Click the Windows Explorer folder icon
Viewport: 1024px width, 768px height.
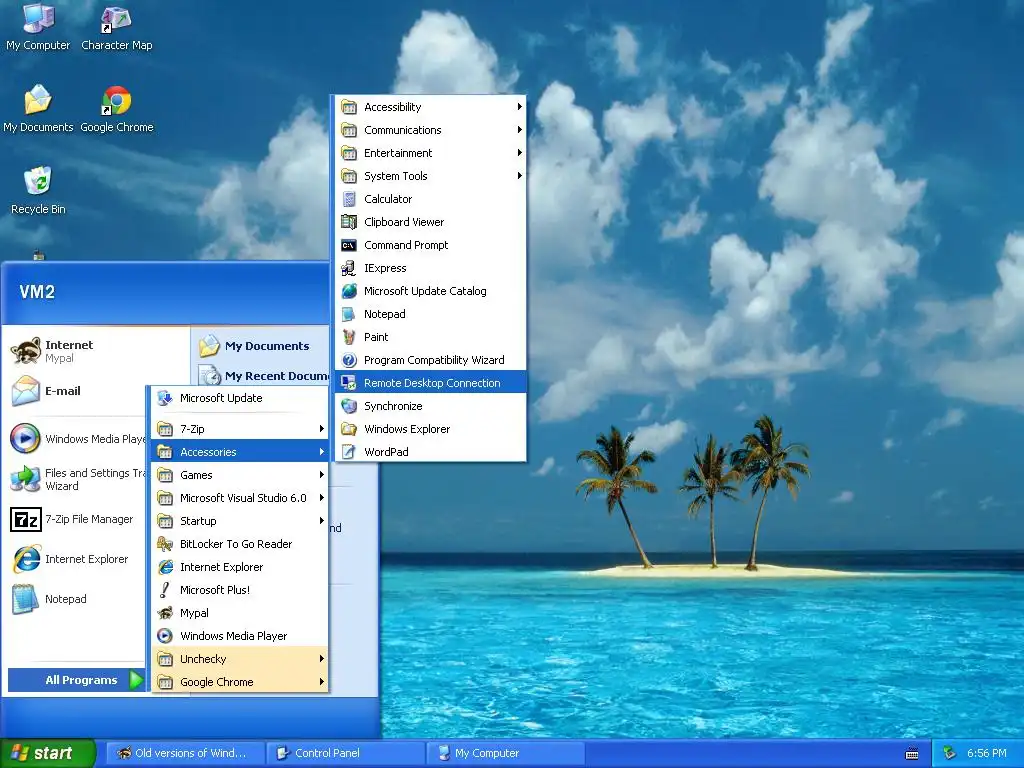(349, 429)
